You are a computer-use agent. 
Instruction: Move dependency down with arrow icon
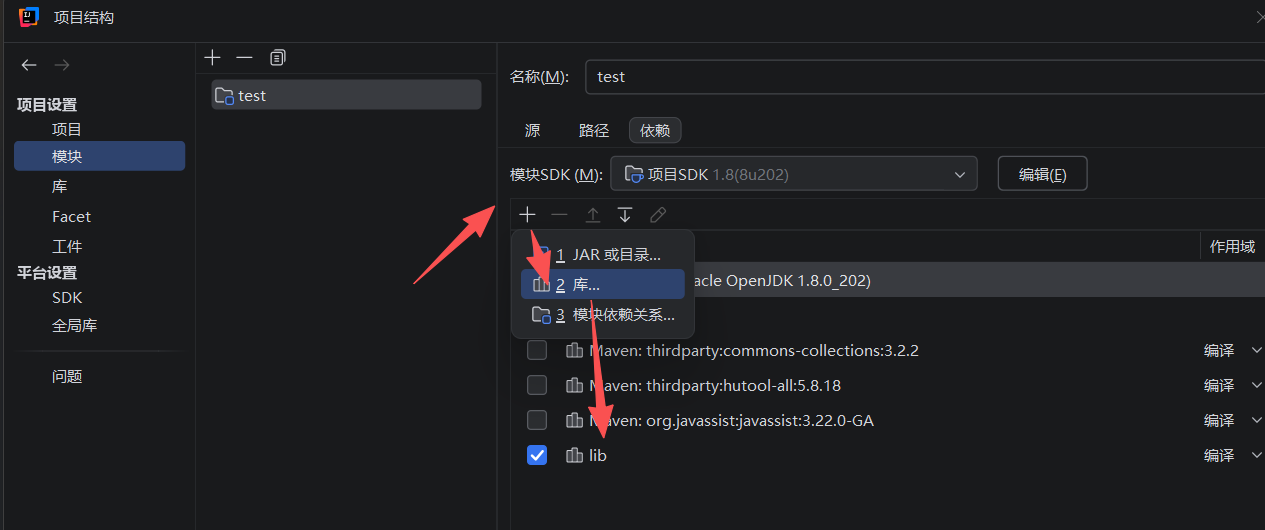[x=625, y=215]
